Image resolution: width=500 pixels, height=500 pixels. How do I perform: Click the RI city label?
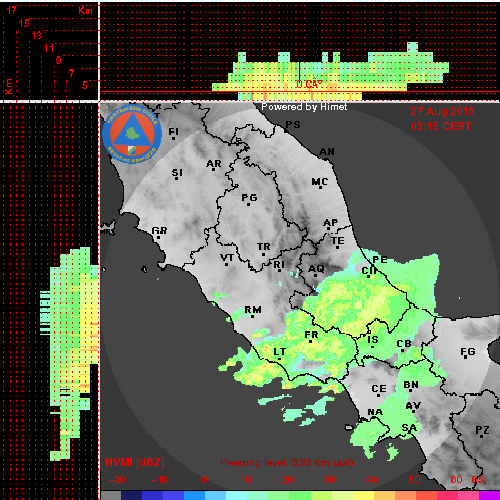coord(279,265)
